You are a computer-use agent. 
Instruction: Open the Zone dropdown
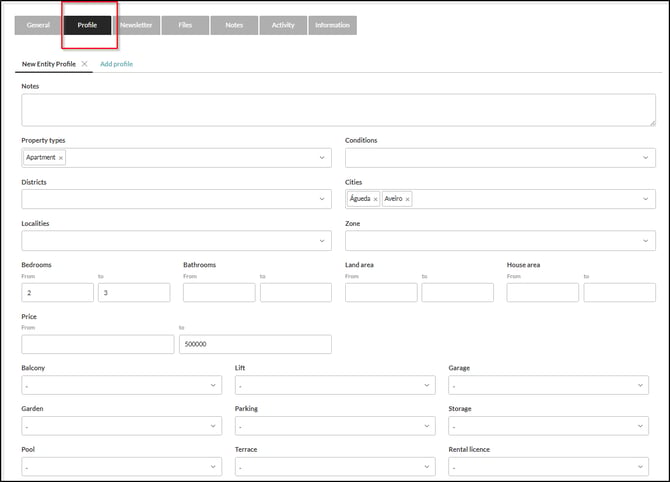coord(500,241)
